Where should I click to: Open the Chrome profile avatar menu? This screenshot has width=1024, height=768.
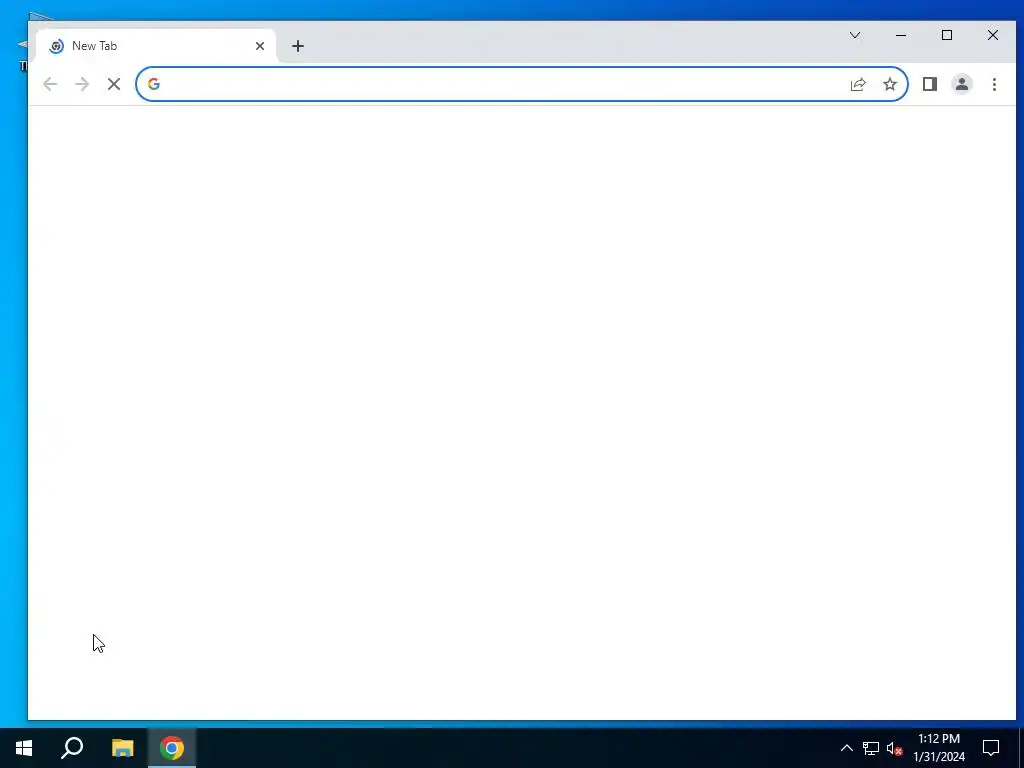coord(961,84)
